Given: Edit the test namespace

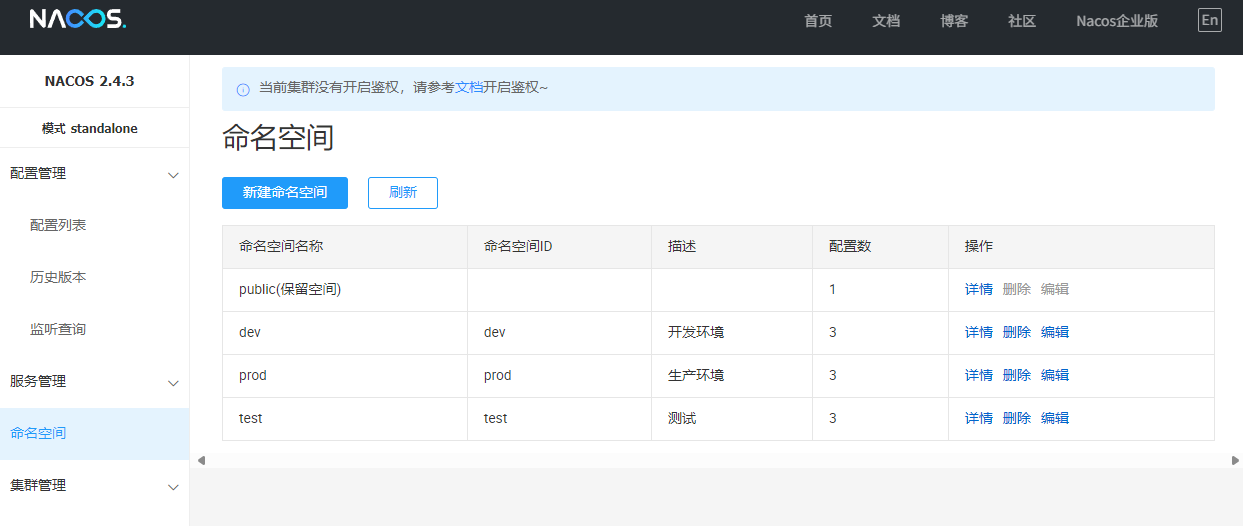Looking at the screenshot, I should pyautogui.click(x=1054, y=418).
